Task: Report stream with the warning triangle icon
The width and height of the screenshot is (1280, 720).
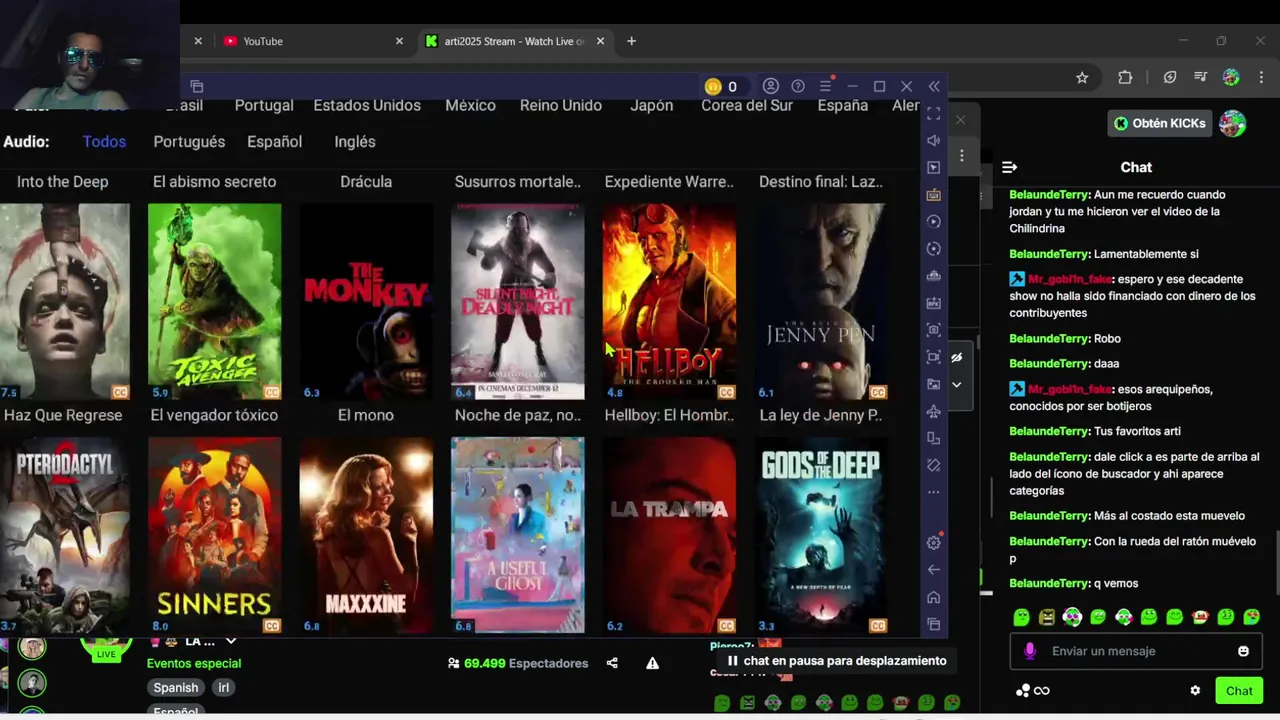Action: click(652, 663)
